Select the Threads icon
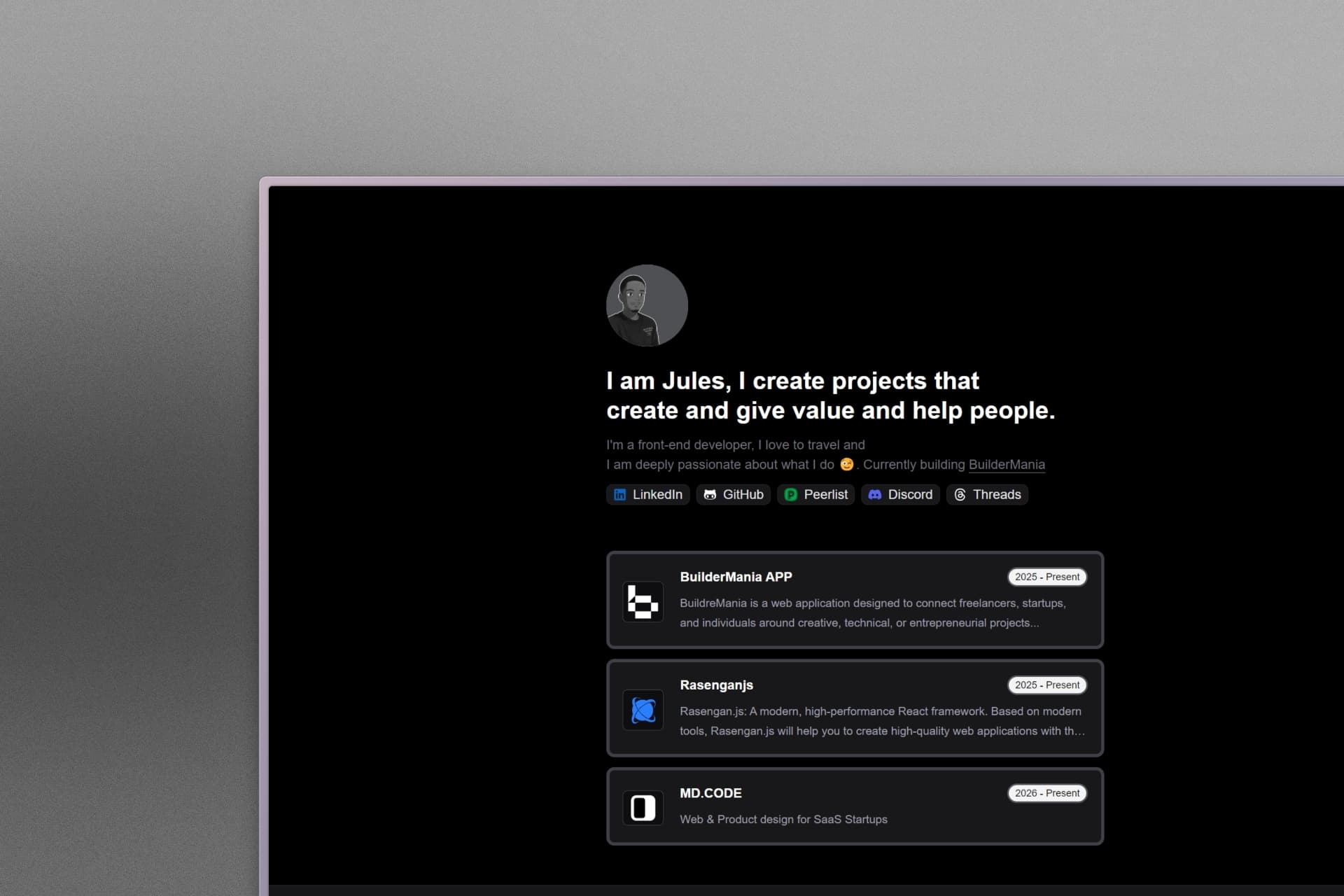 click(960, 495)
